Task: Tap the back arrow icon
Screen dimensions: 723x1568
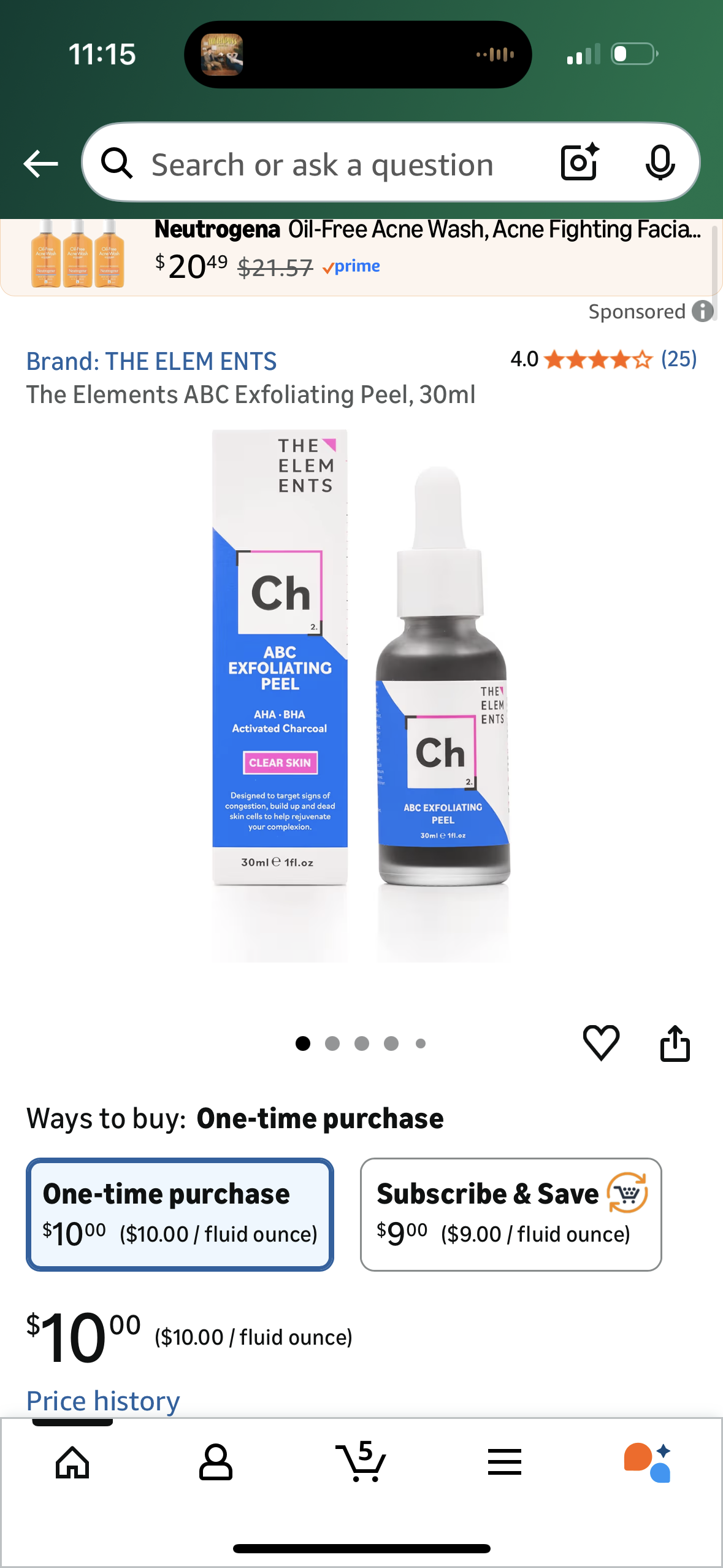Action: pyautogui.click(x=40, y=164)
